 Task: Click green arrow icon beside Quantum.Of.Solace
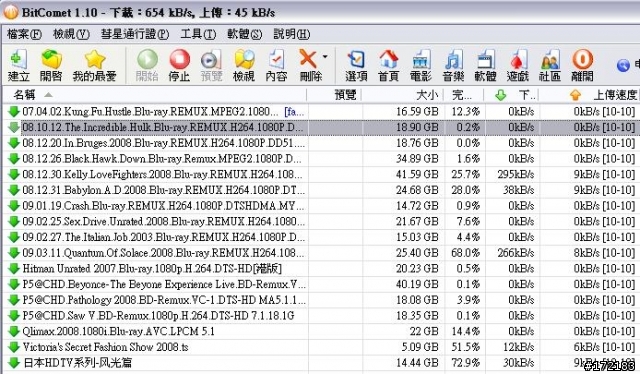[x=14, y=253]
